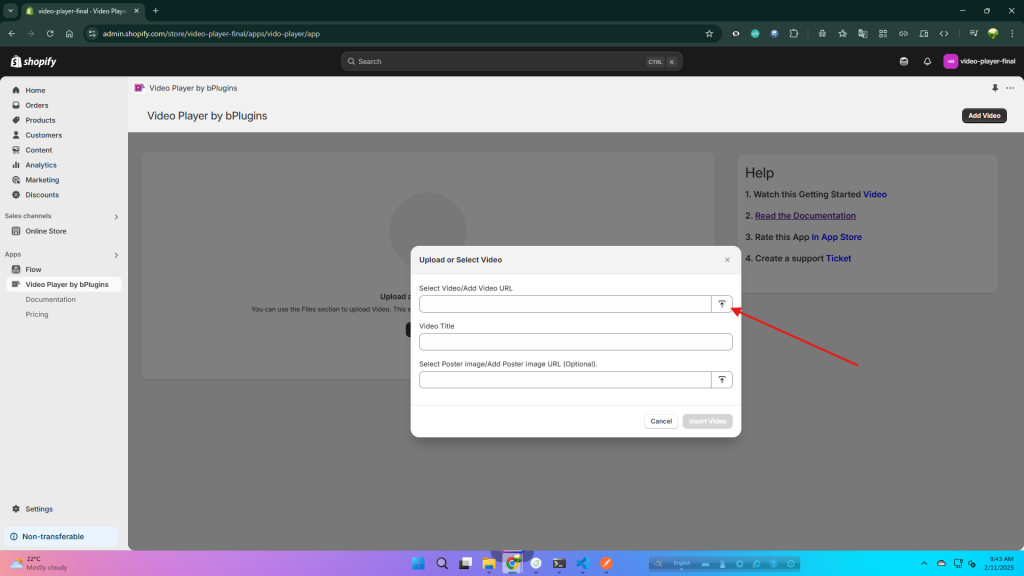The width and height of the screenshot is (1024, 576).
Task: Click the Cancel button
Action: click(661, 421)
